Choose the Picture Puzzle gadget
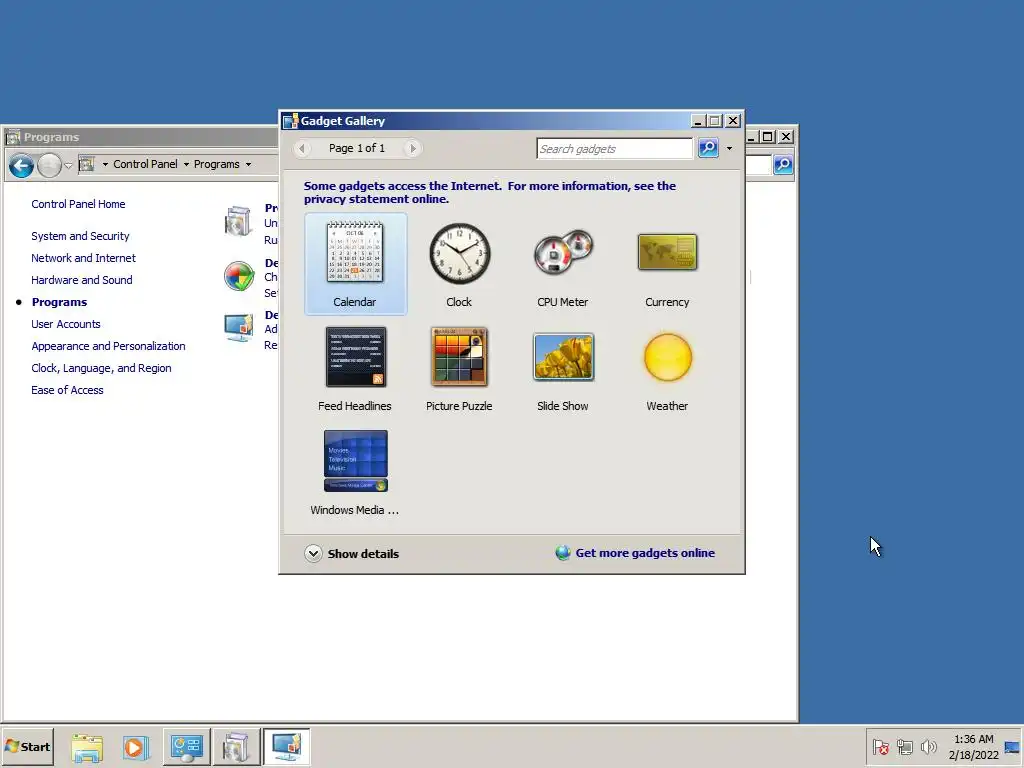The image size is (1024, 768). tap(459, 368)
